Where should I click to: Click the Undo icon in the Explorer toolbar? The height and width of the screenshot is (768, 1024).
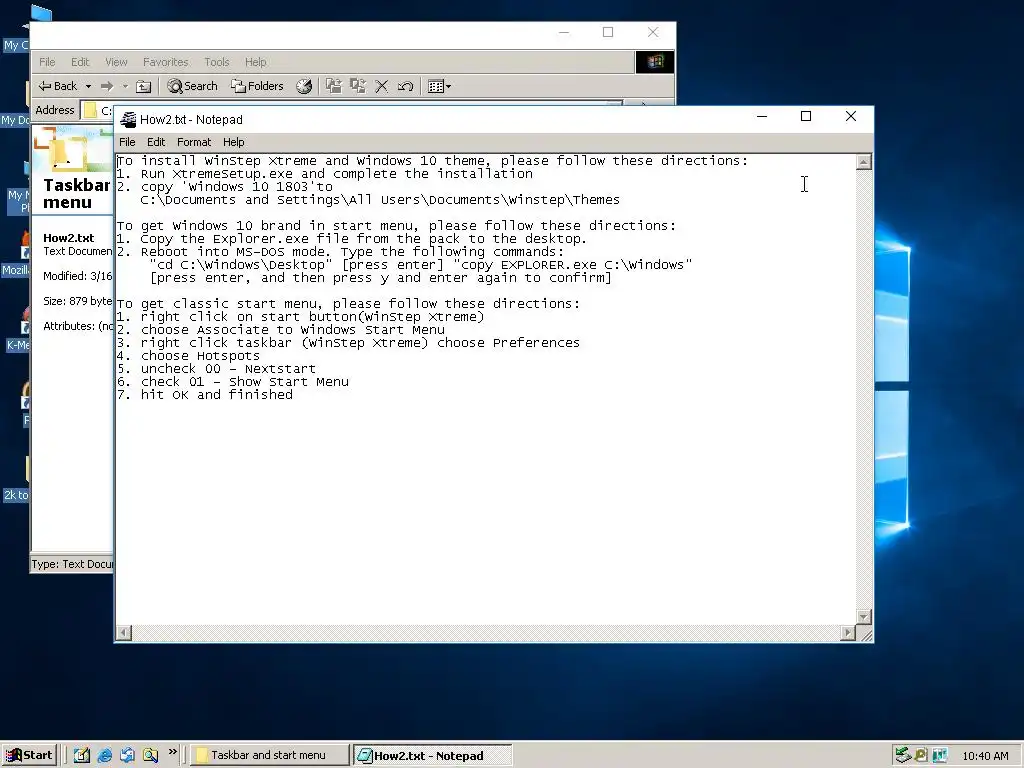(406, 86)
